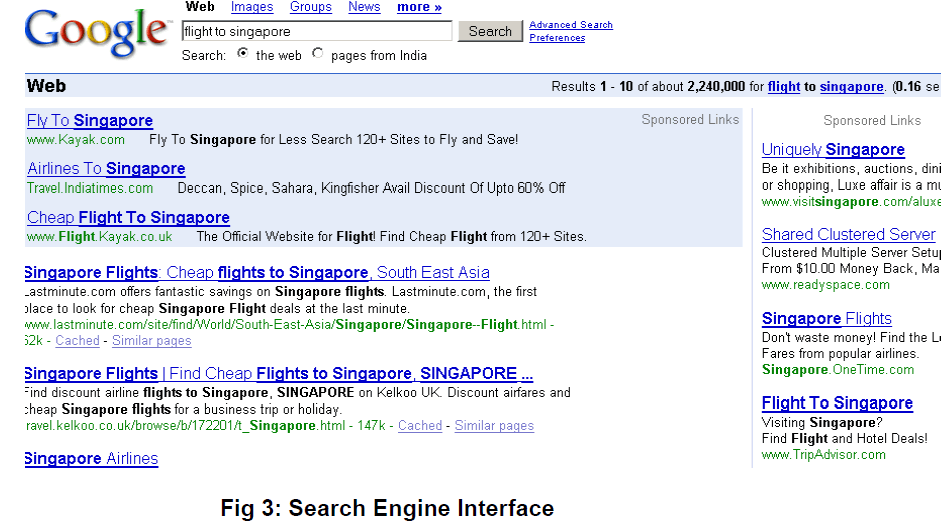Viewport: 948px width, 526px height.
Task: Open 'Cheap Flight To Singapore' sponsored link
Action: click(128, 218)
